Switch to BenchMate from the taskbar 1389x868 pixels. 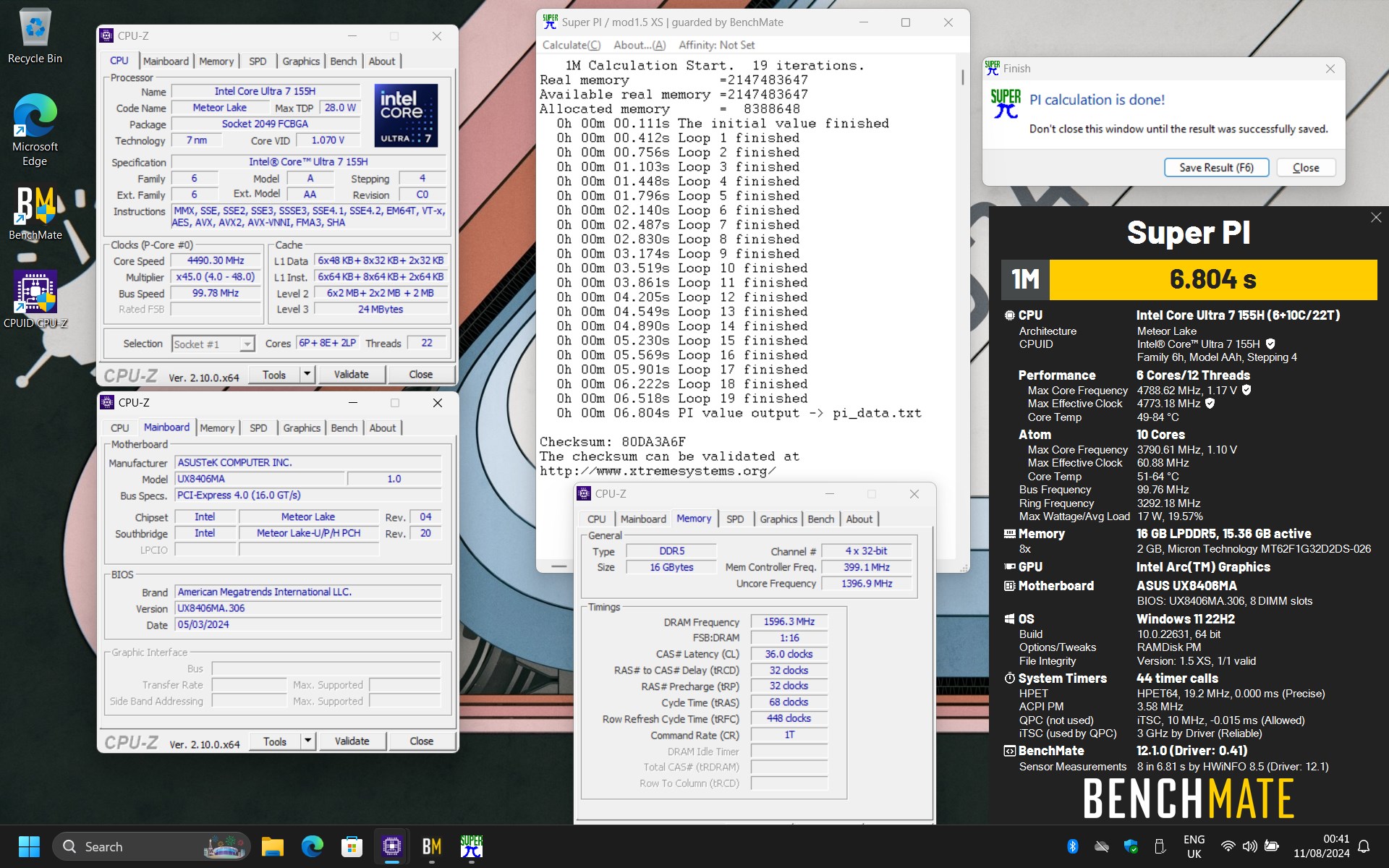[431, 846]
